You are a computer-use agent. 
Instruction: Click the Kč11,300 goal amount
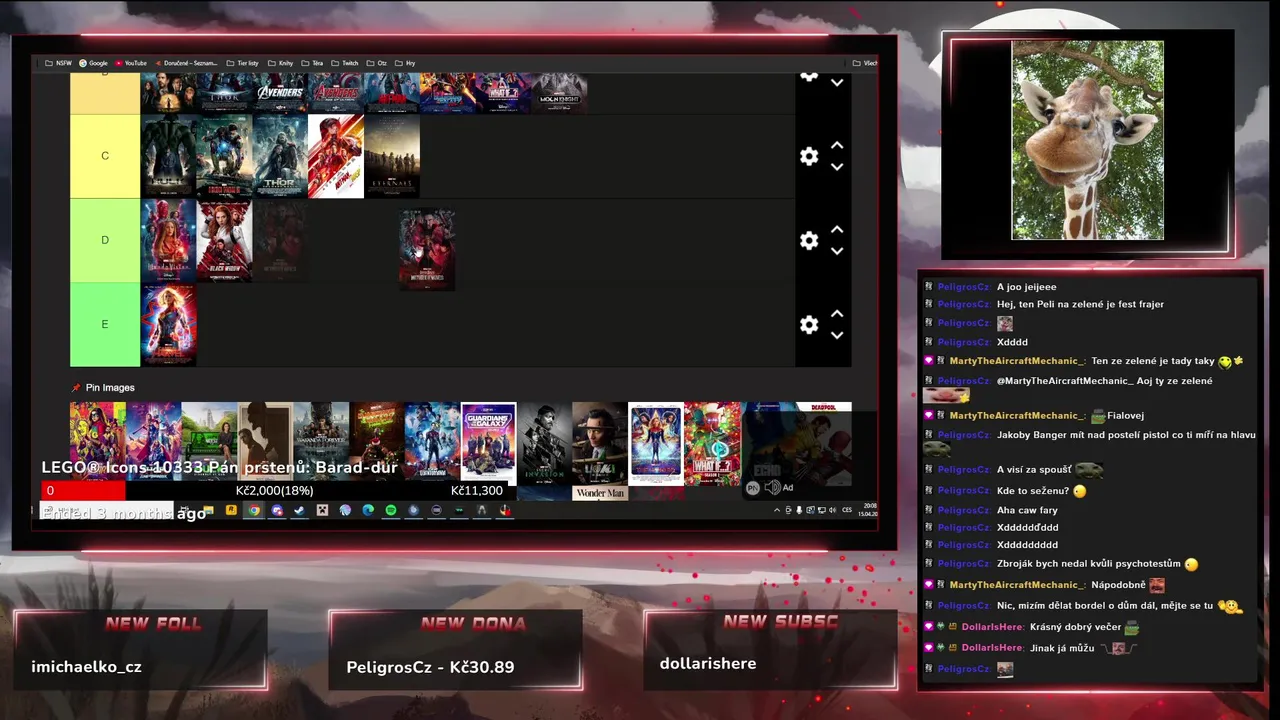click(477, 491)
